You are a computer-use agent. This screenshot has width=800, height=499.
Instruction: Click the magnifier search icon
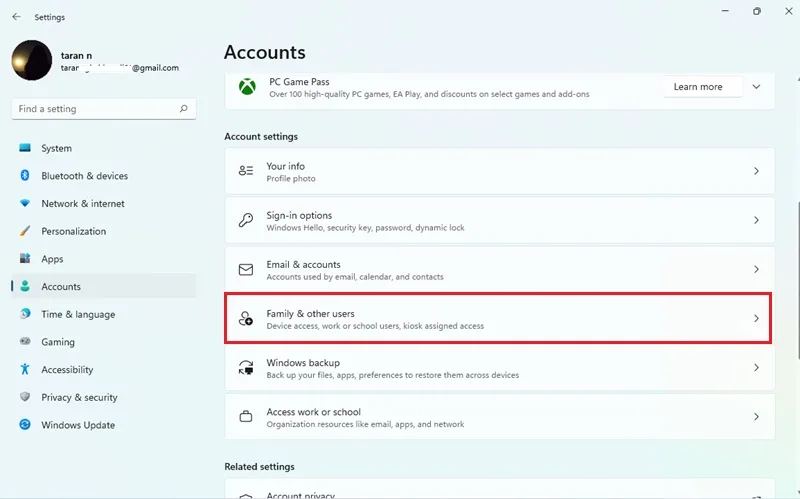pyautogui.click(x=184, y=109)
